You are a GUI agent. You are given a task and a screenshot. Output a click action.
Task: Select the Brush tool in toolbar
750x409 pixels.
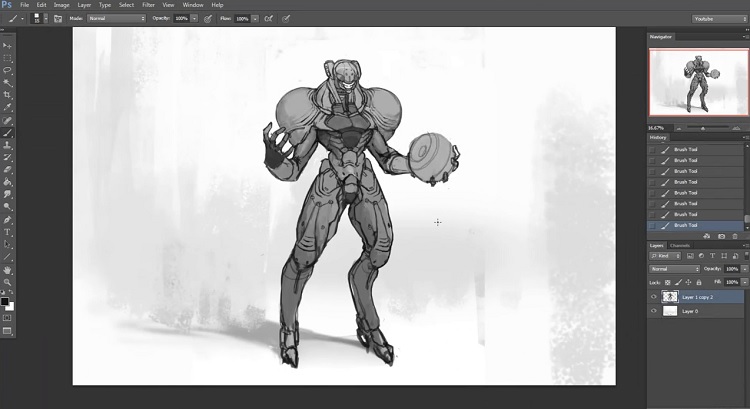tap(8, 132)
